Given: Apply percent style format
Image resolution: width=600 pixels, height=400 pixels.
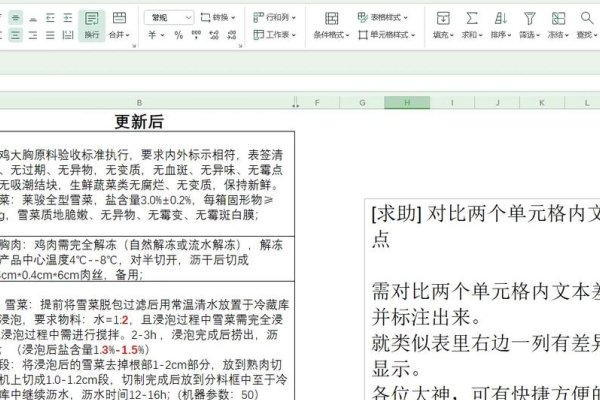Looking at the screenshot, I should point(178,35).
